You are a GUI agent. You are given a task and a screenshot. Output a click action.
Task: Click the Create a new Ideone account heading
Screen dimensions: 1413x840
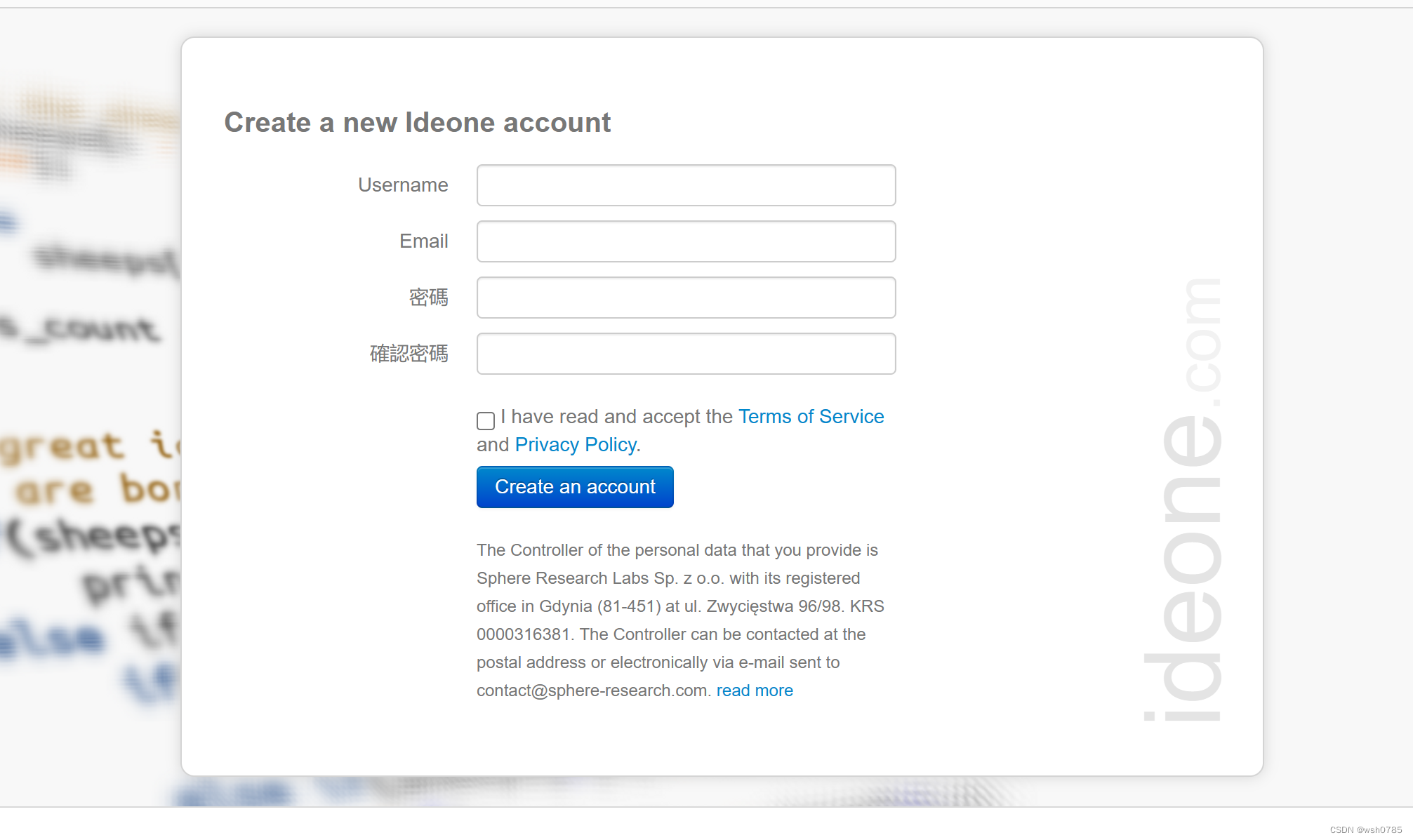(x=417, y=123)
